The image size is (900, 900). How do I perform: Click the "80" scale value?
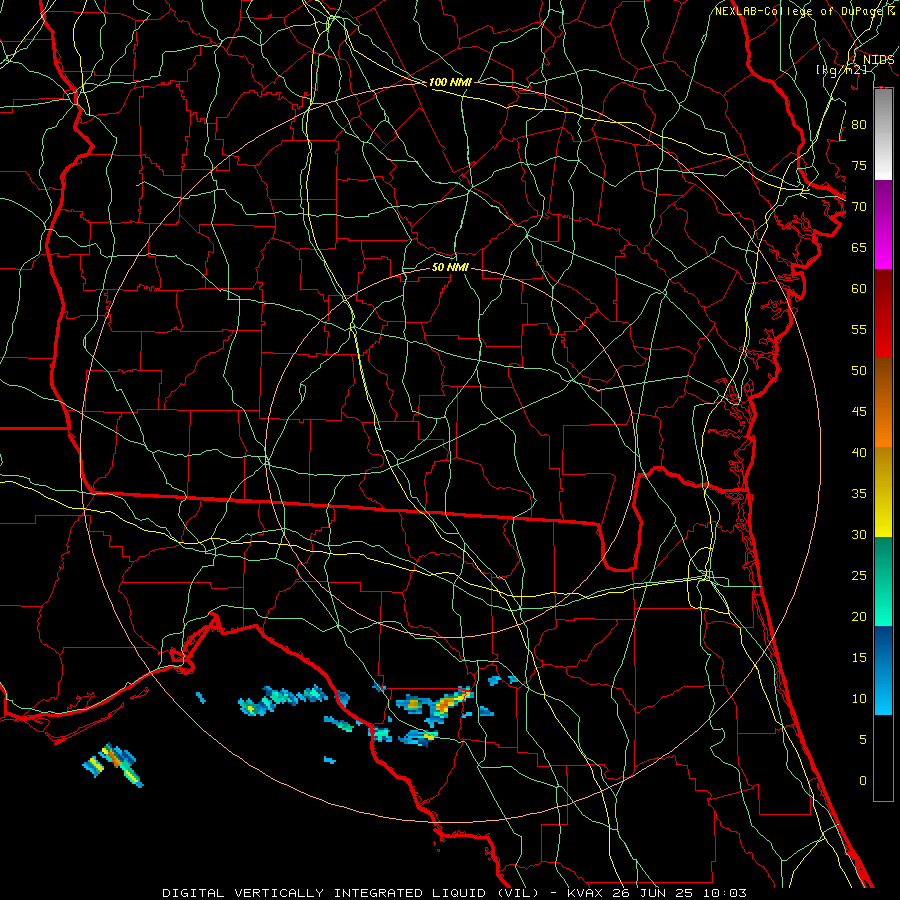859,125
